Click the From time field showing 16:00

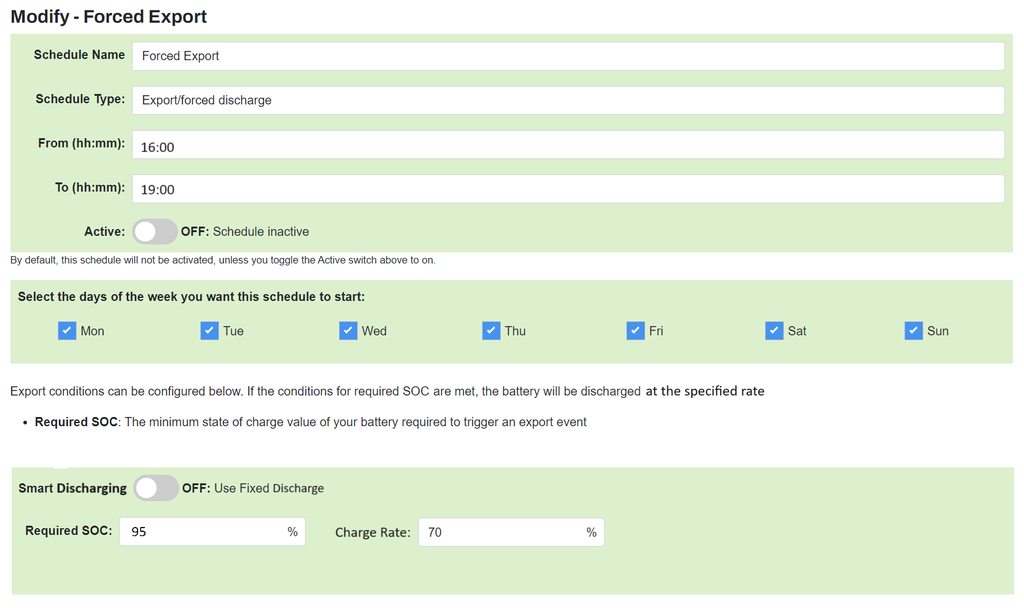click(567, 146)
